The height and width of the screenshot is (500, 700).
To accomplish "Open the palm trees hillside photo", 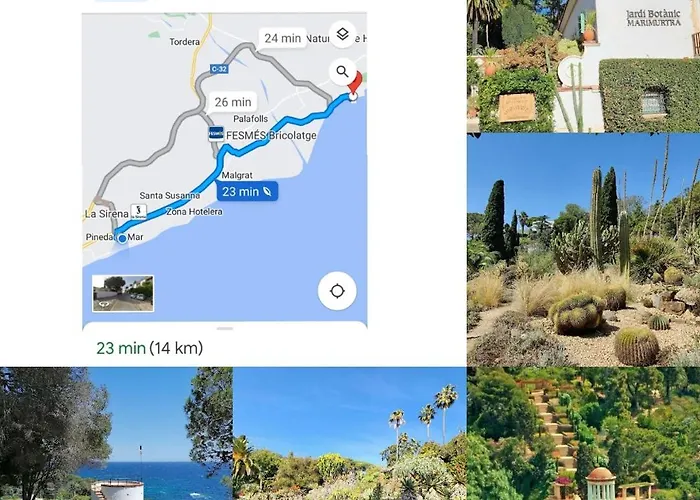I will click(x=350, y=433).
